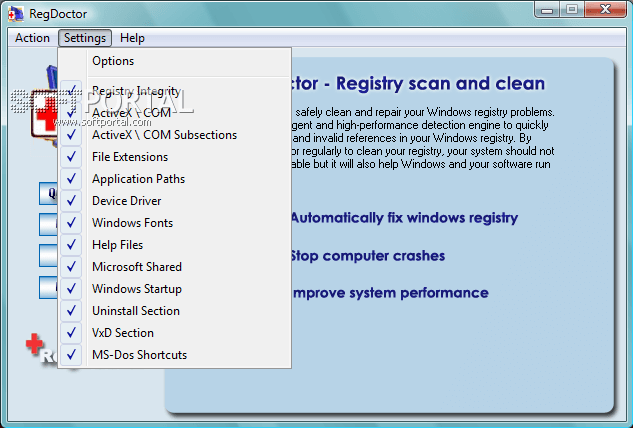This screenshot has height=428, width=633.
Task: Toggle the ActiveX \ COM option
Action: [175, 113]
